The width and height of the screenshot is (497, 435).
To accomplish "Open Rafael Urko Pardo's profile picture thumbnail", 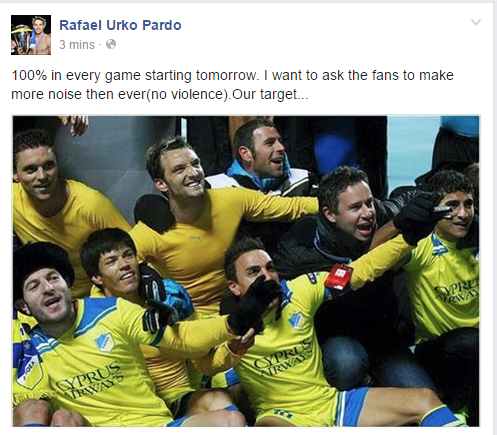I will point(31,35).
